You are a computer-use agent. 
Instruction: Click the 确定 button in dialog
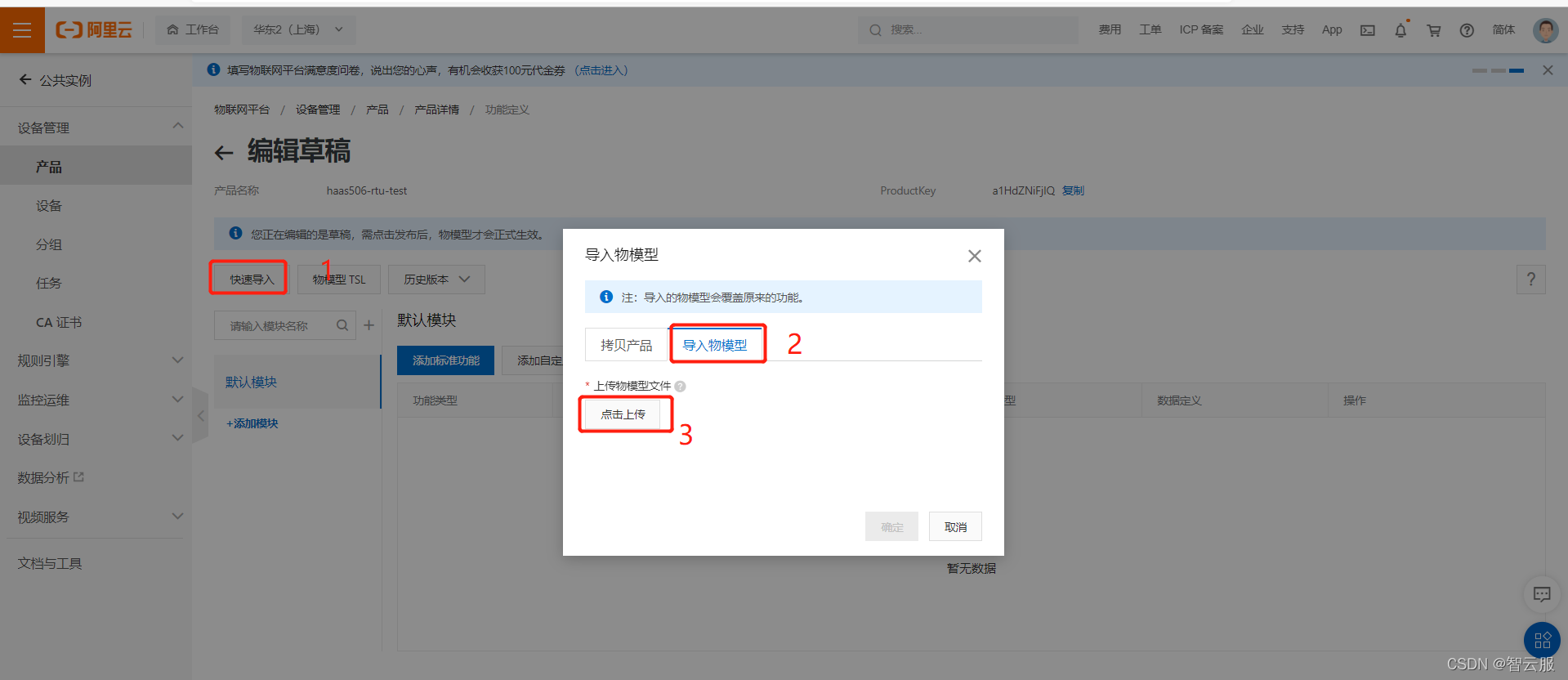click(891, 527)
